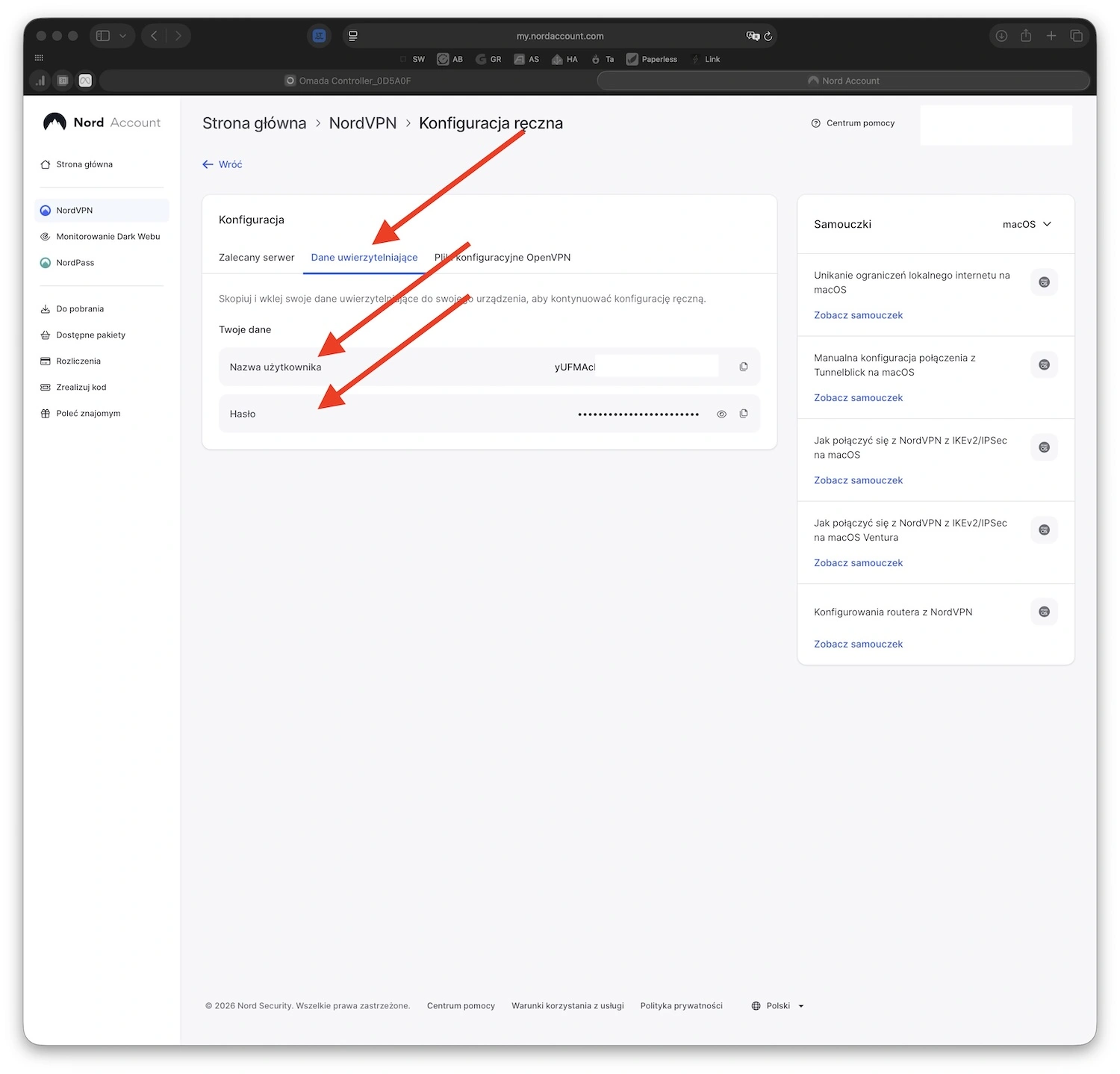Click Safari's reload page icon

768,36
